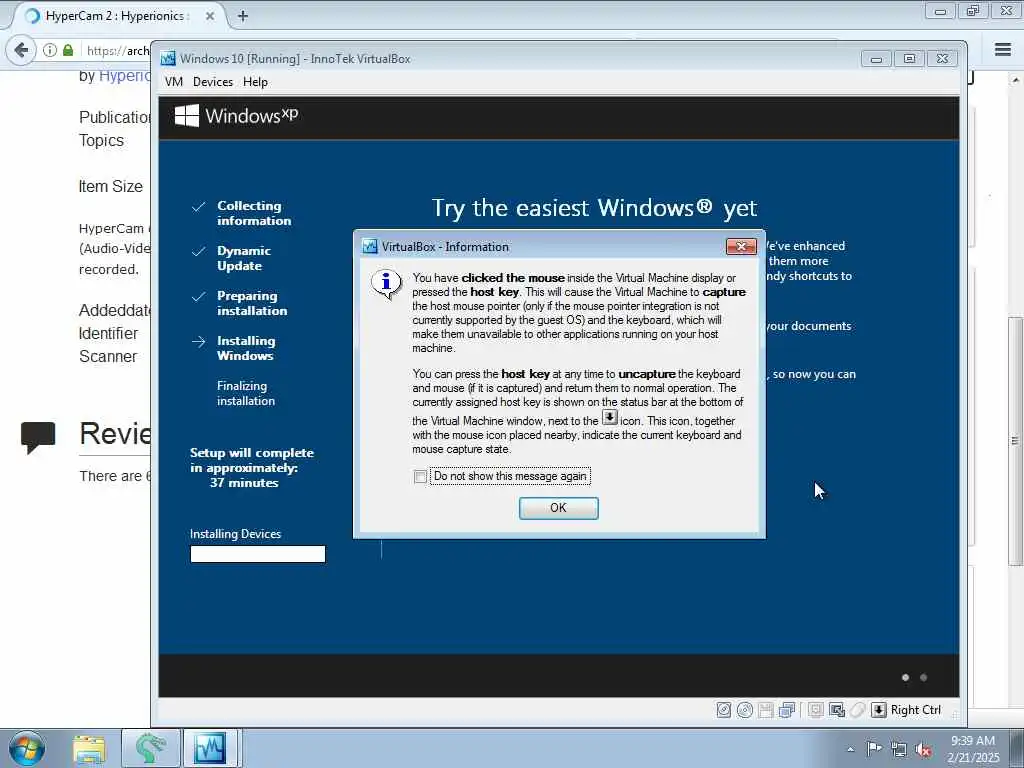
Task: Click the Installing Devices progress bar
Action: [257, 554]
